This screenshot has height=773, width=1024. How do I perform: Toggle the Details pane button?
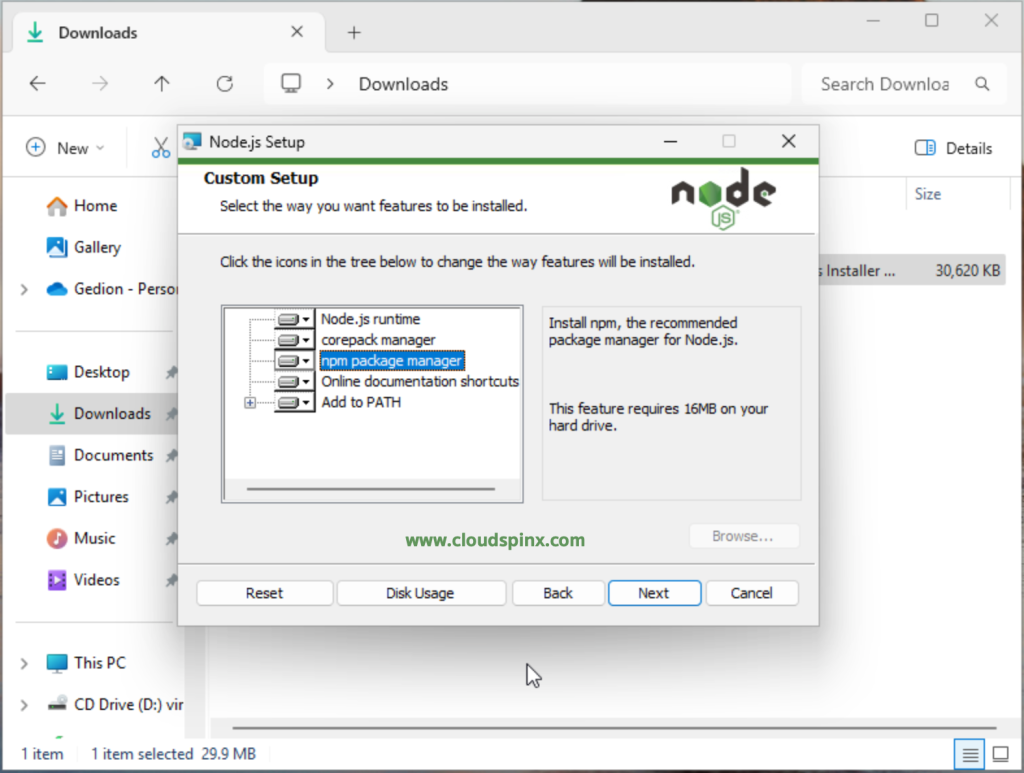(x=953, y=148)
